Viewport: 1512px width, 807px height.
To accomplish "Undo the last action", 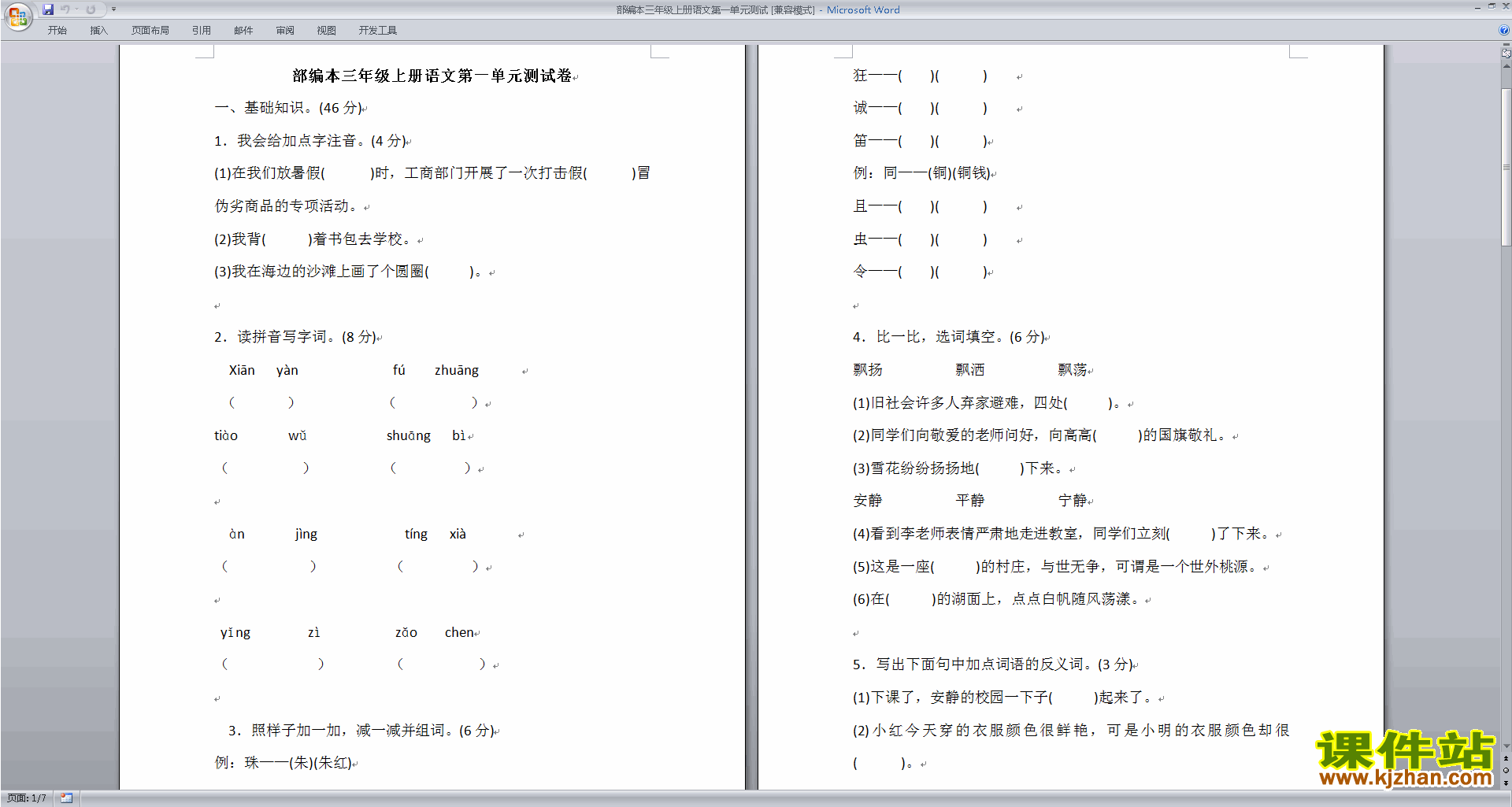I will point(65,9).
